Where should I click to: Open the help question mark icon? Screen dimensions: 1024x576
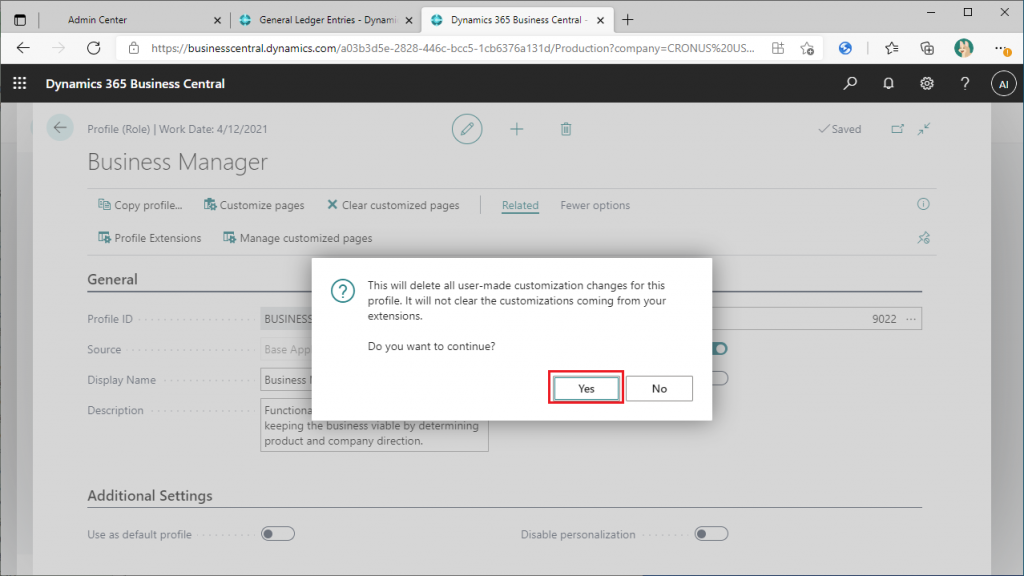pyautogui.click(x=965, y=84)
